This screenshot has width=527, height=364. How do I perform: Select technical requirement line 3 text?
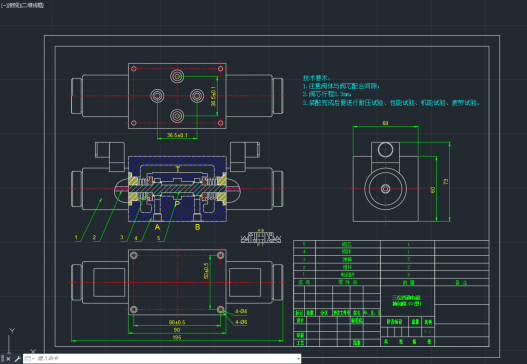[391, 103]
